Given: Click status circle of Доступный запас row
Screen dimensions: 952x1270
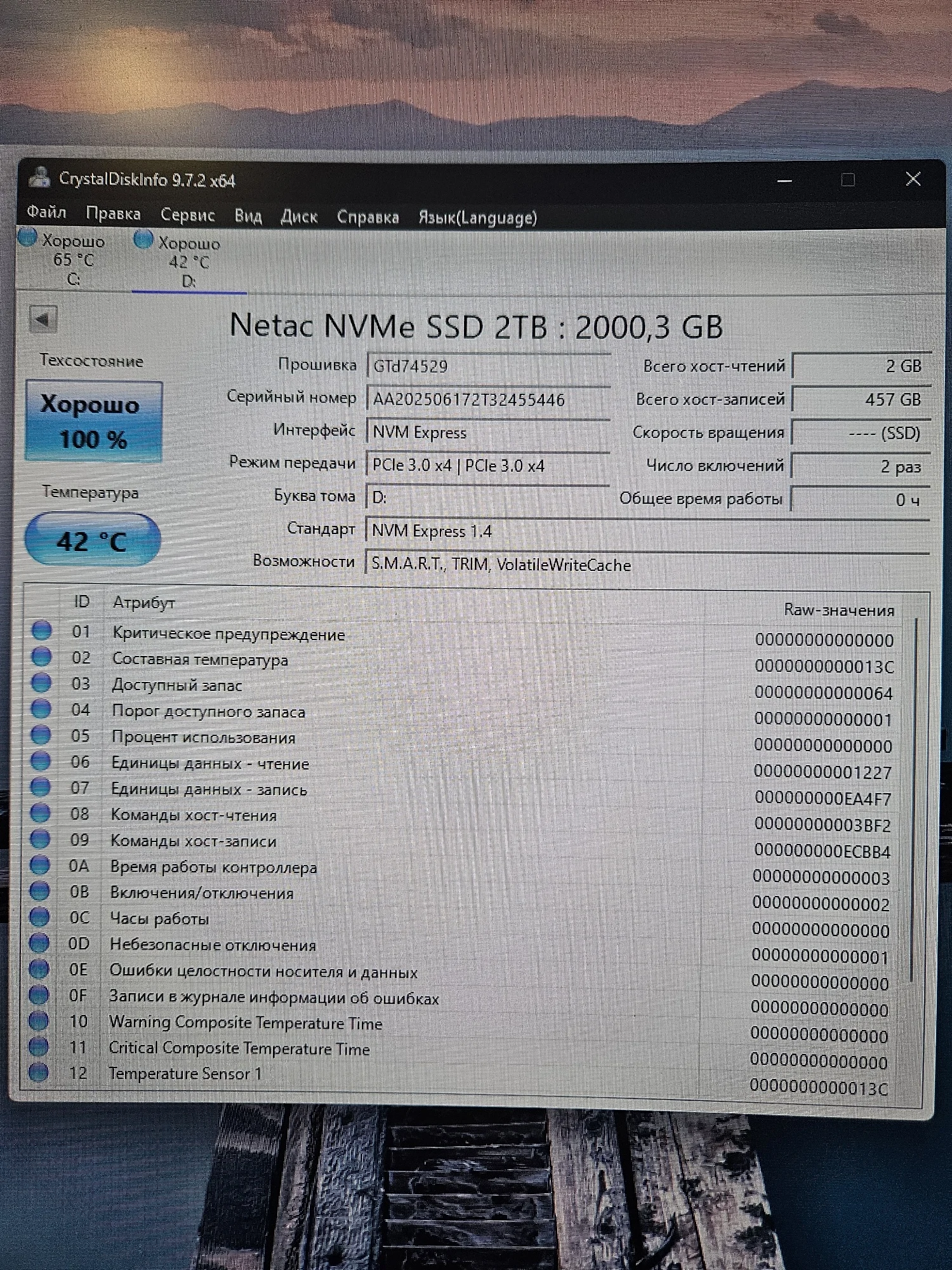Looking at the screenshot, I should click(x=41, y=683).
